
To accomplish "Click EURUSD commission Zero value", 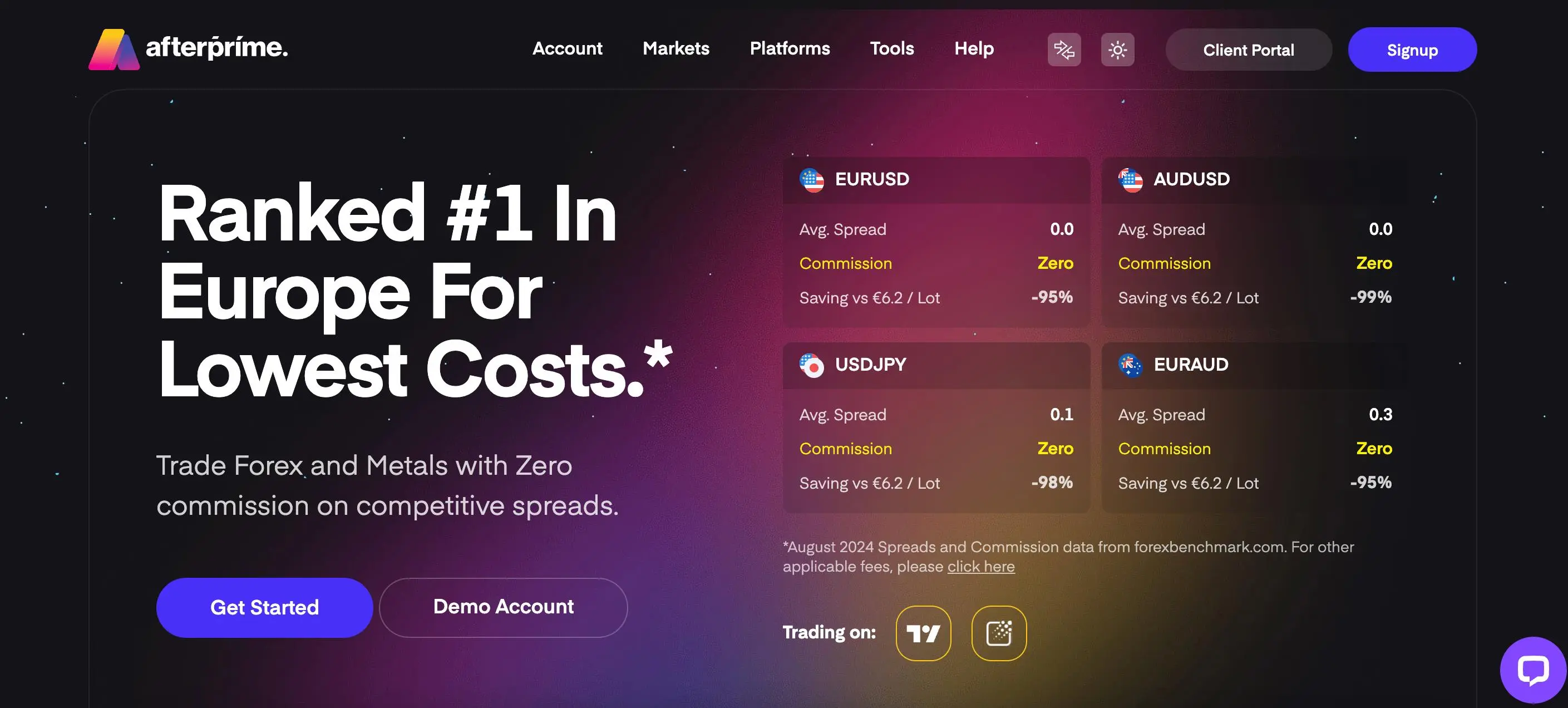I will pyautogui.click(x=1056, y=263).
